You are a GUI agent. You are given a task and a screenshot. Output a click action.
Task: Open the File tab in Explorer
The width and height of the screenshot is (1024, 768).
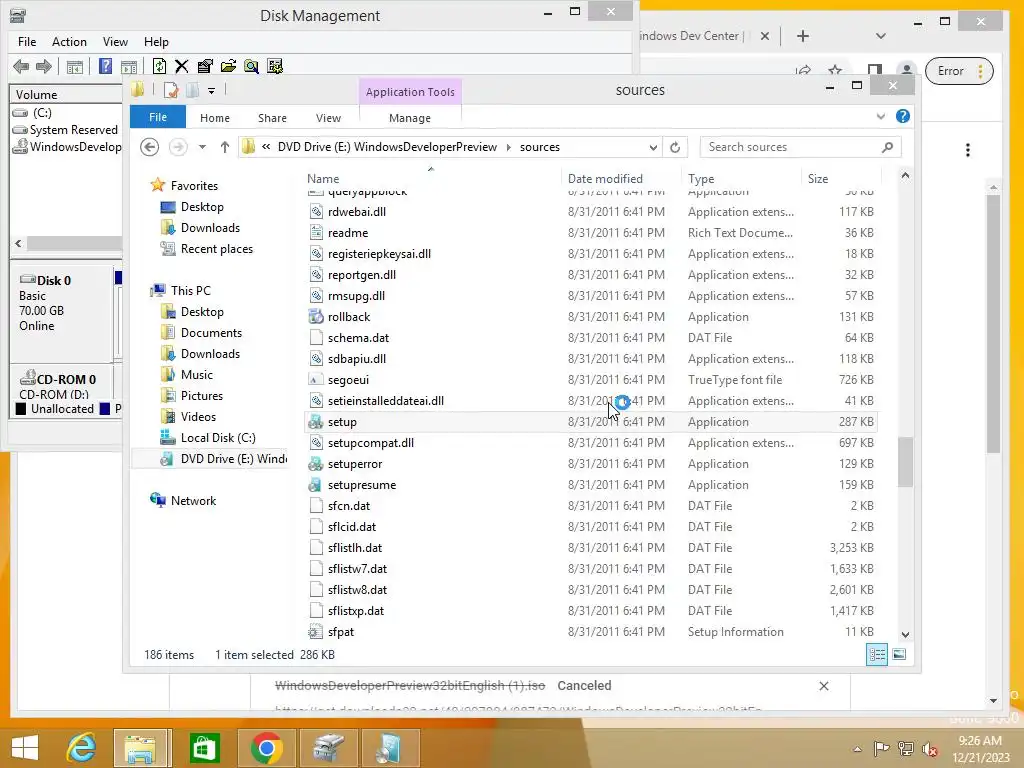[158, 117]
